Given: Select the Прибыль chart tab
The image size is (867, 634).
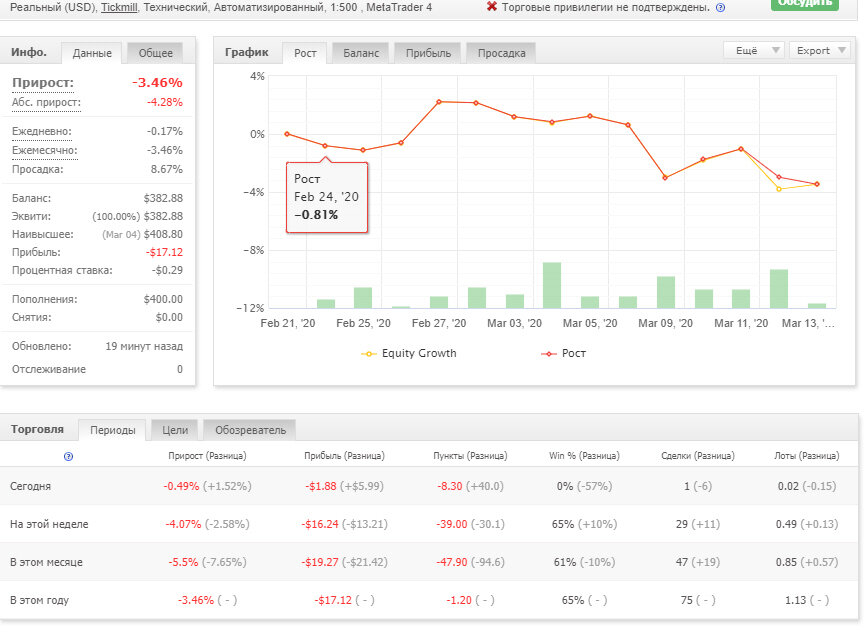Looking at the screenshot, I should pyautogui.click(x=428, y=53).
